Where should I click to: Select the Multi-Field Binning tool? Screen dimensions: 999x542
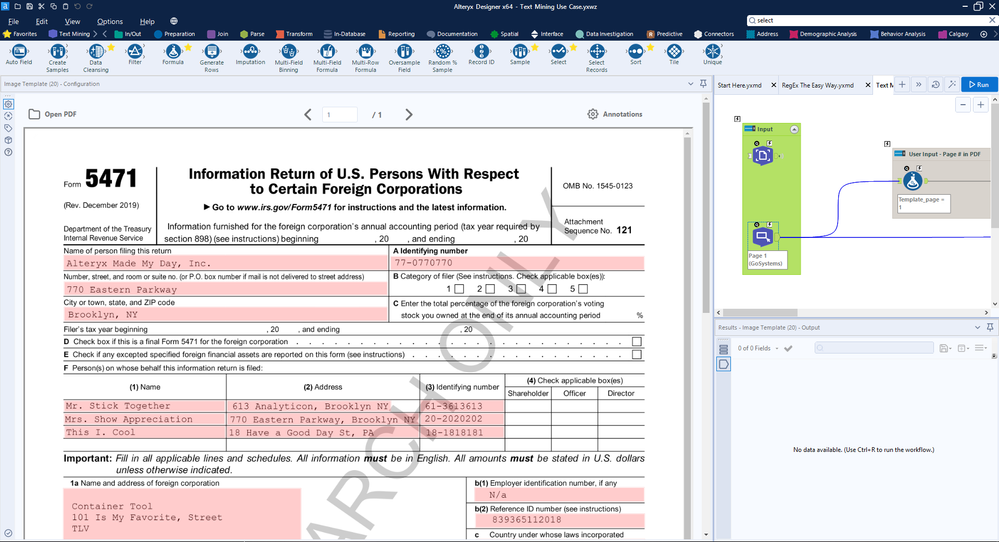pos(289,58)
